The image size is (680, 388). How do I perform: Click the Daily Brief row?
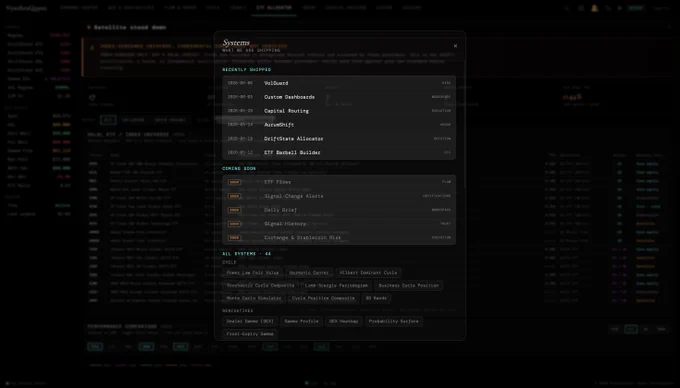339,210
